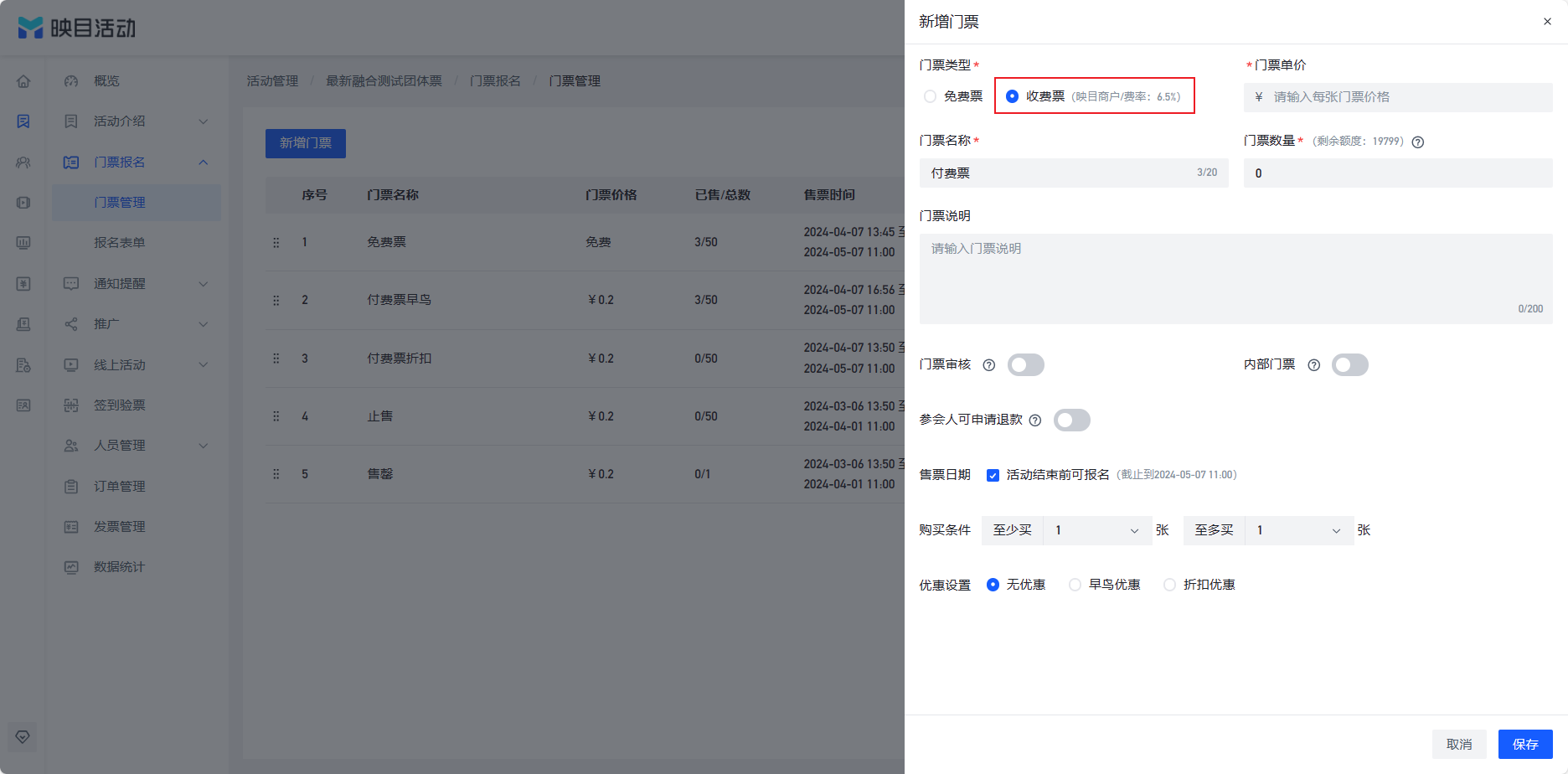Viewport: 1568px width, 774px height.
Task: Click the home icon in left rail
Action: click(x=23, y=81)
